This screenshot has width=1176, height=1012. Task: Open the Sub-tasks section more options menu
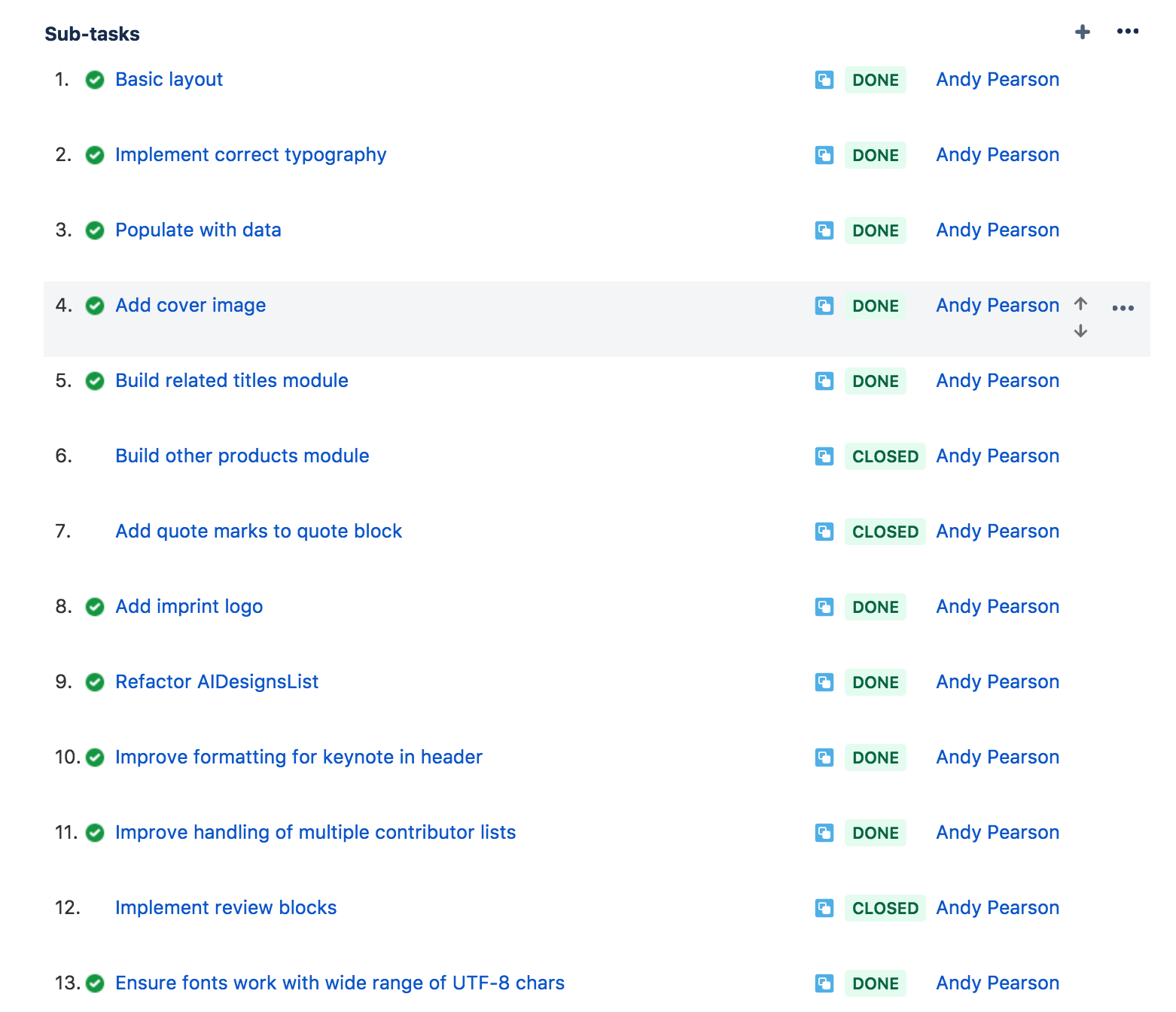point(1127,32)
